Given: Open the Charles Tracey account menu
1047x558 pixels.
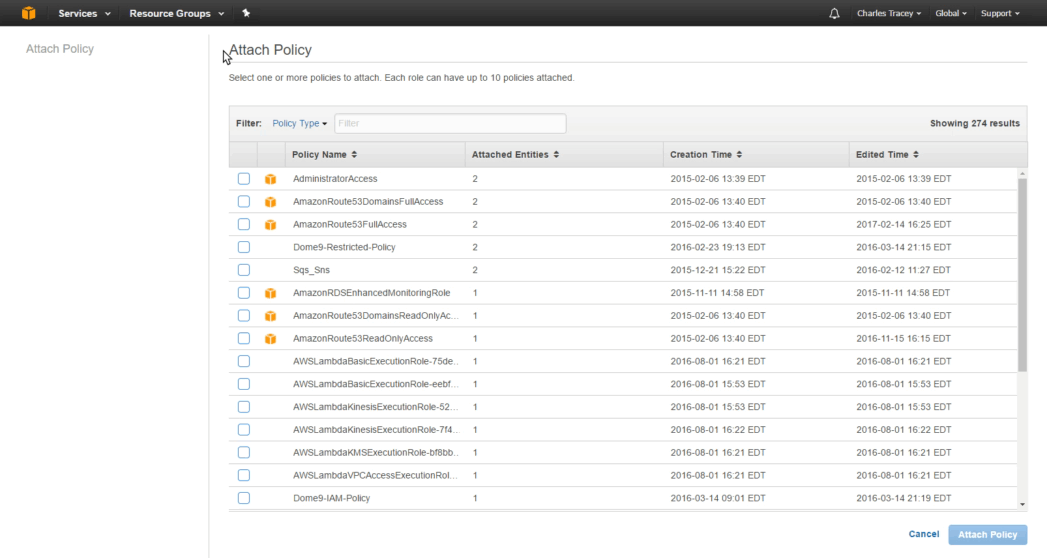Looking at the screenshot, I should [889, 13].
